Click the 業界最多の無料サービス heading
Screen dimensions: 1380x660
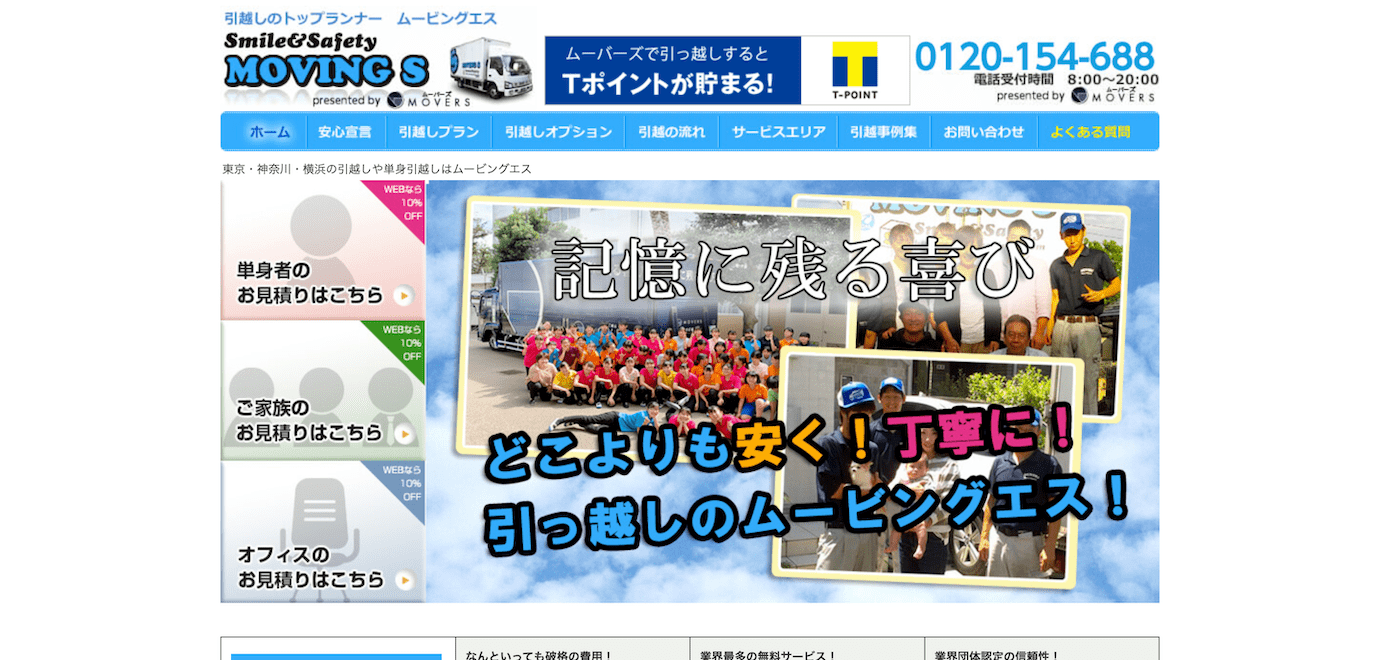pos(769,655)
